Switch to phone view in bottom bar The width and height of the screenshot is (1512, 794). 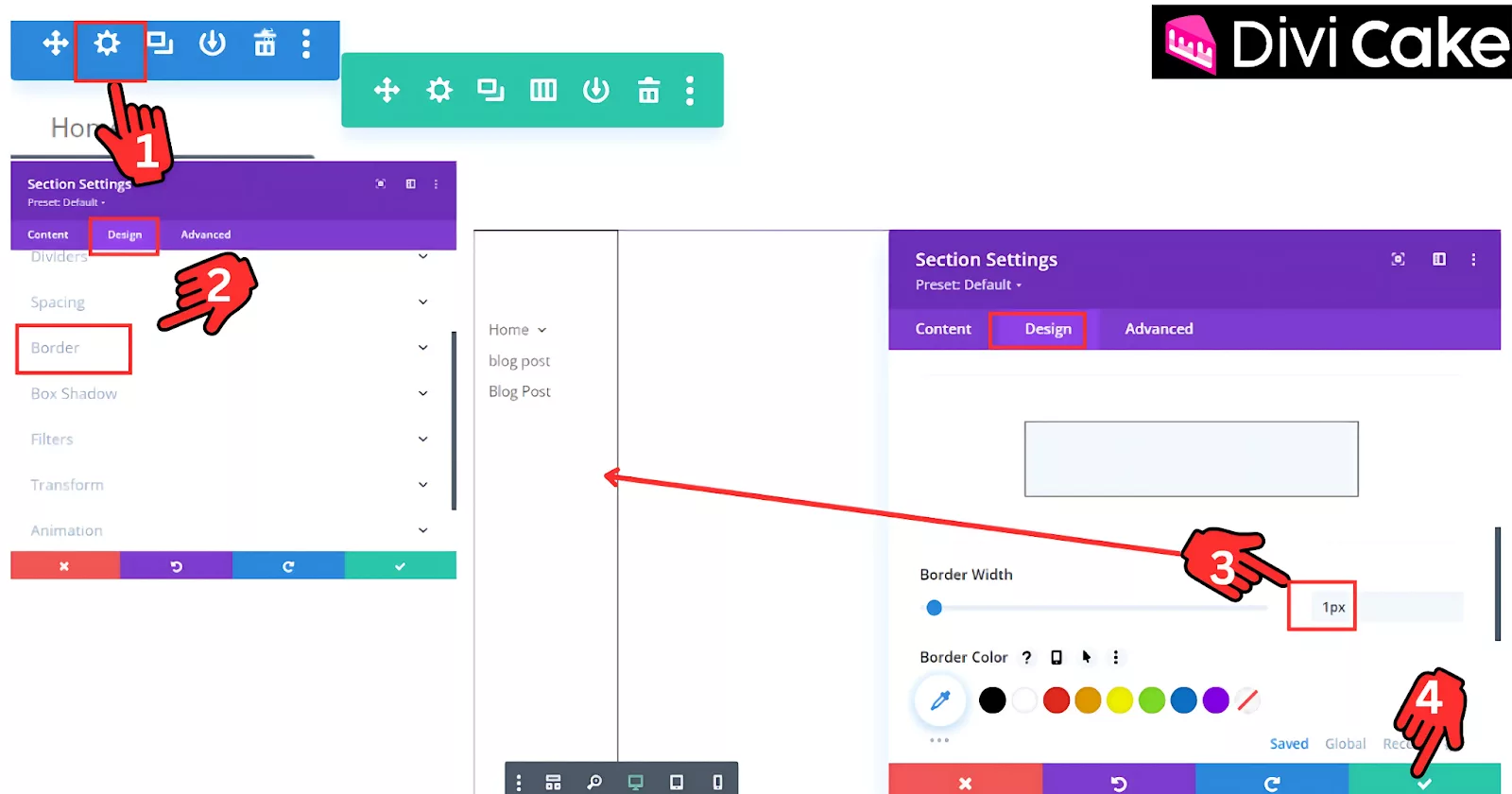pyautogui.click(x=717, y=783)
